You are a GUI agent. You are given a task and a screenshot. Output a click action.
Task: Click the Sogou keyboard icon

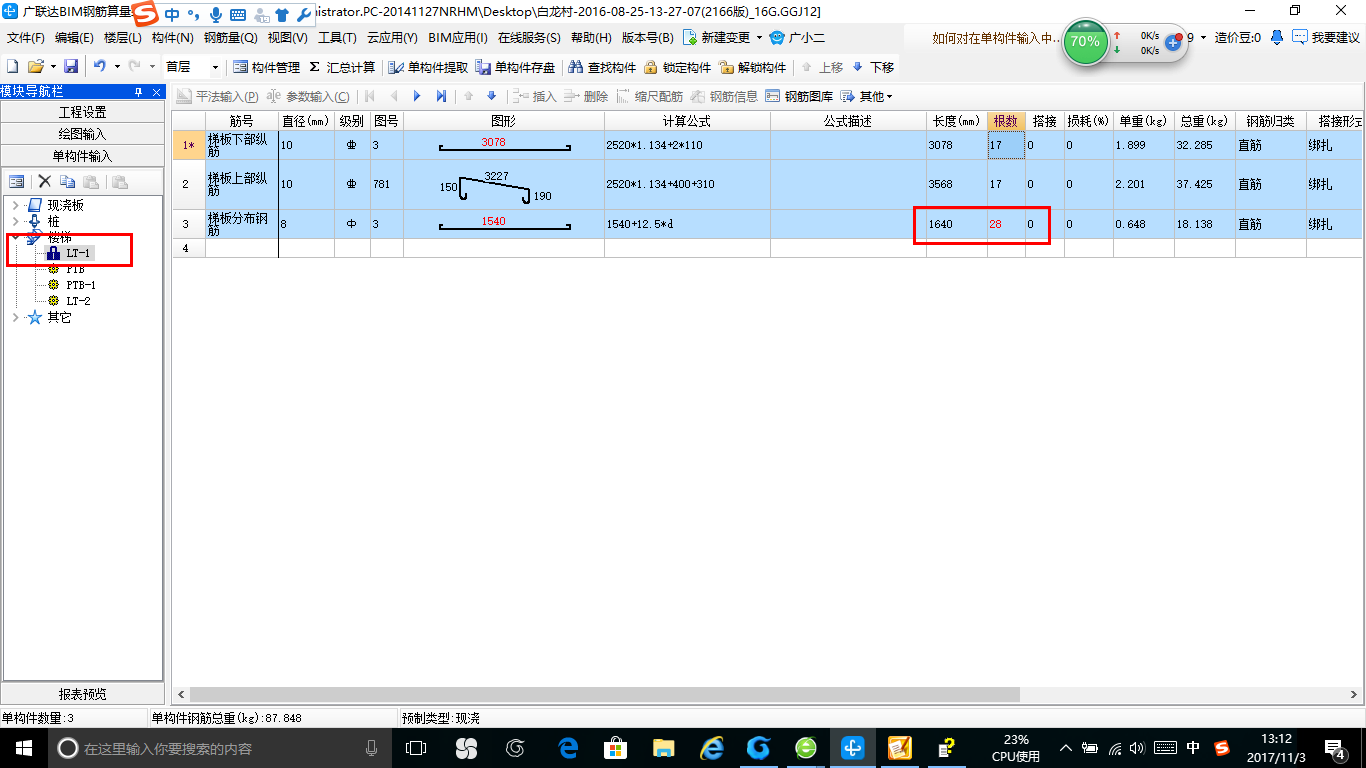pyautogui.click(x=238, y=15)
